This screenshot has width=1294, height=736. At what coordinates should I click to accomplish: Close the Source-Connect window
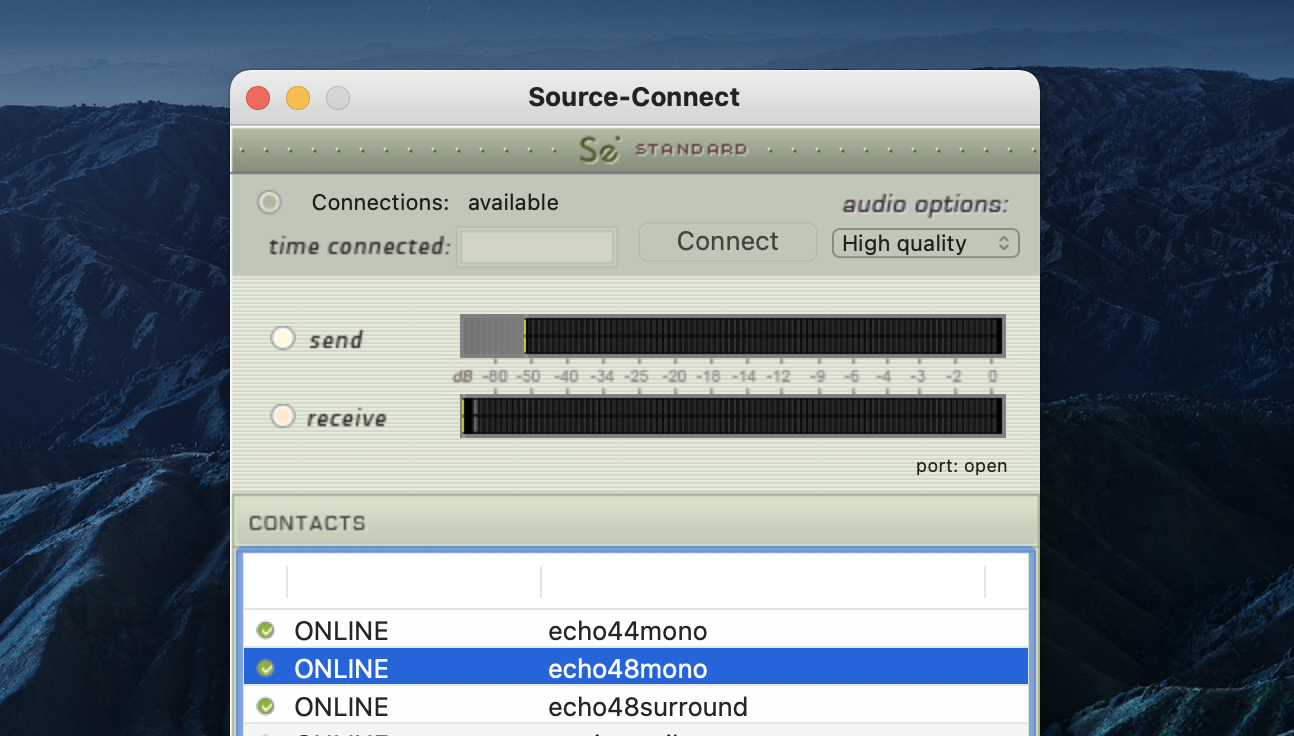click(258, 98)
